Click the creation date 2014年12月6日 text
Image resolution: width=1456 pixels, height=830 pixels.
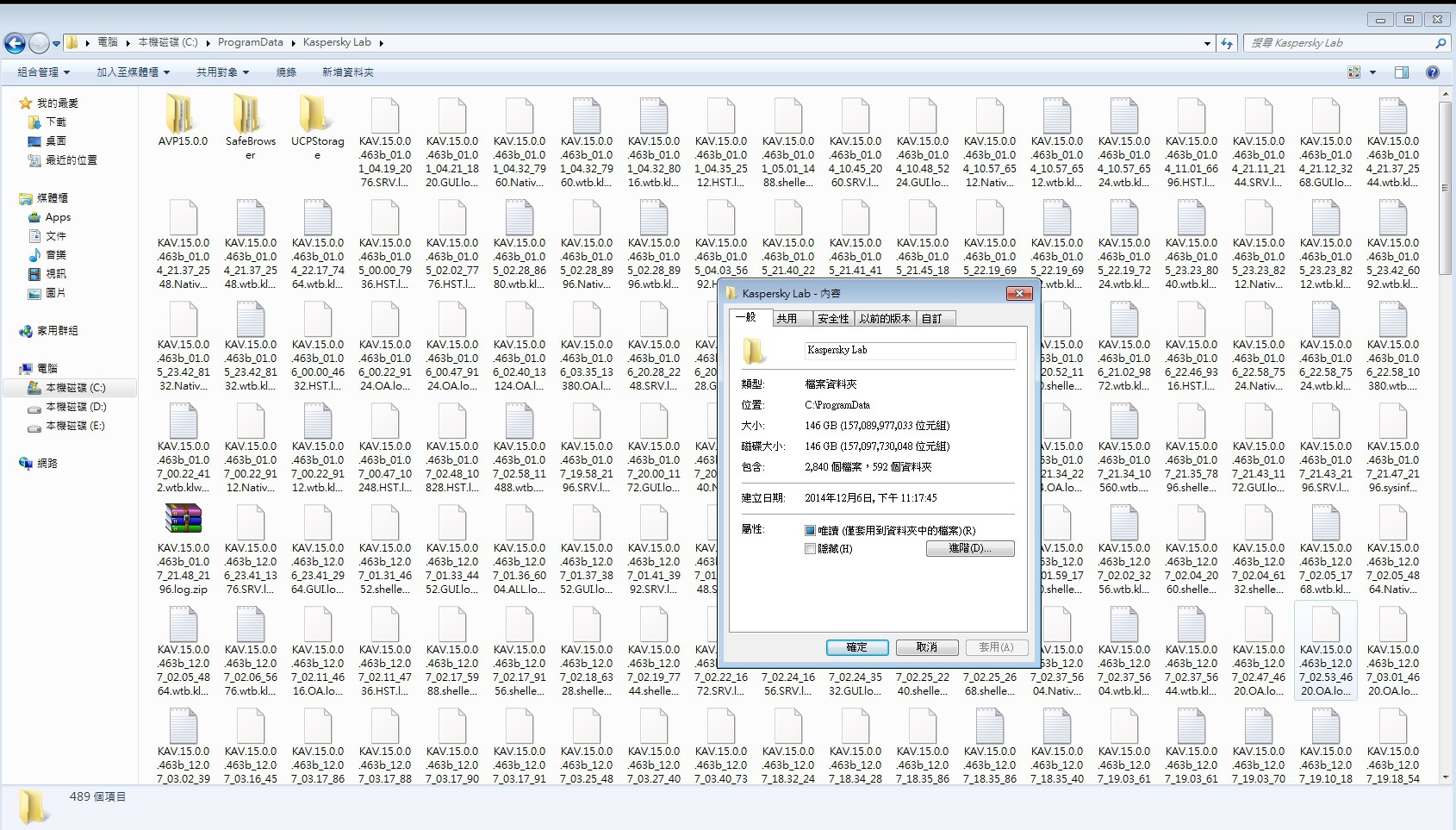point(871,498)
